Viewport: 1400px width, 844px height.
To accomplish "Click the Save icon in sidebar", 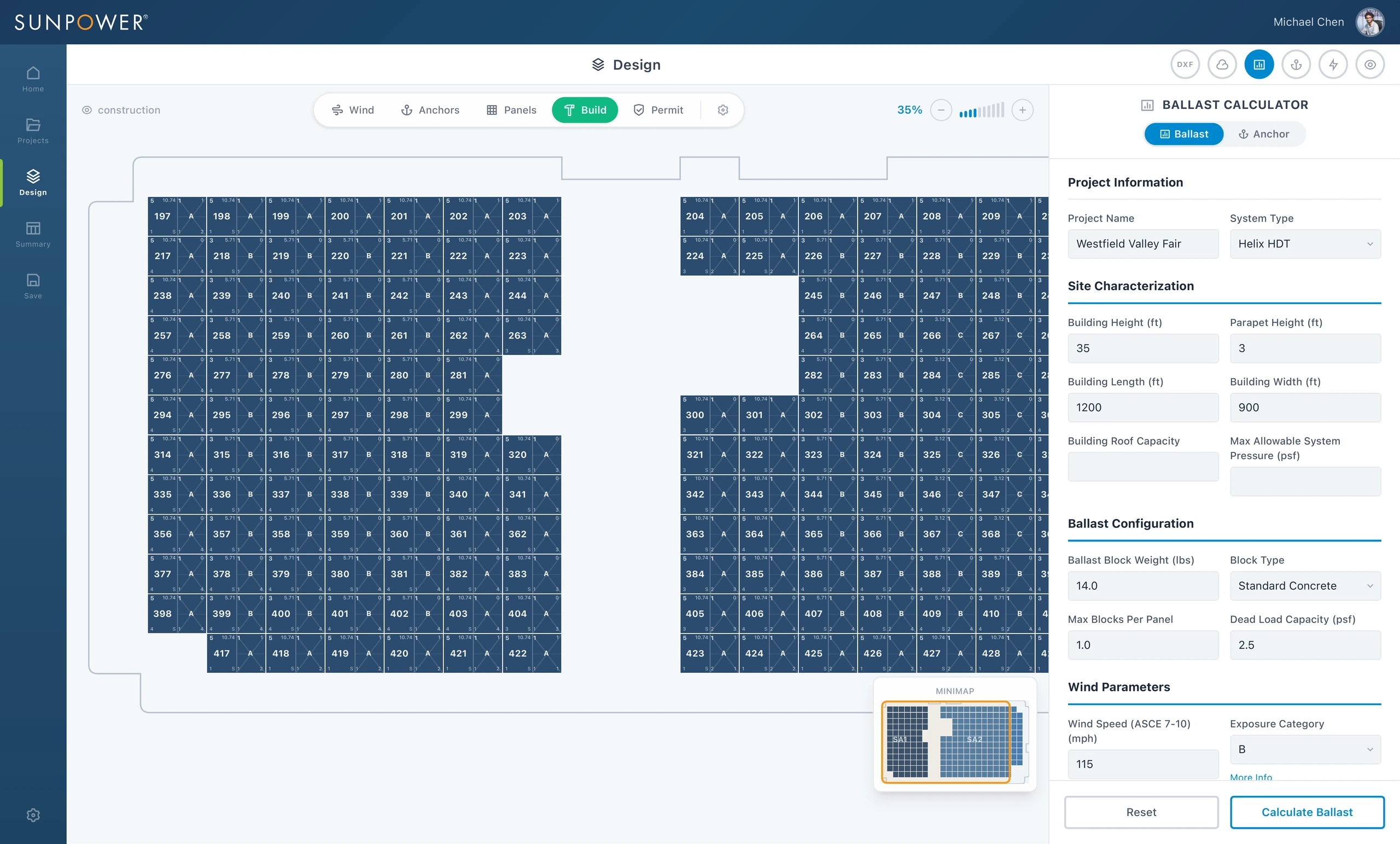I will pos(33,287).
